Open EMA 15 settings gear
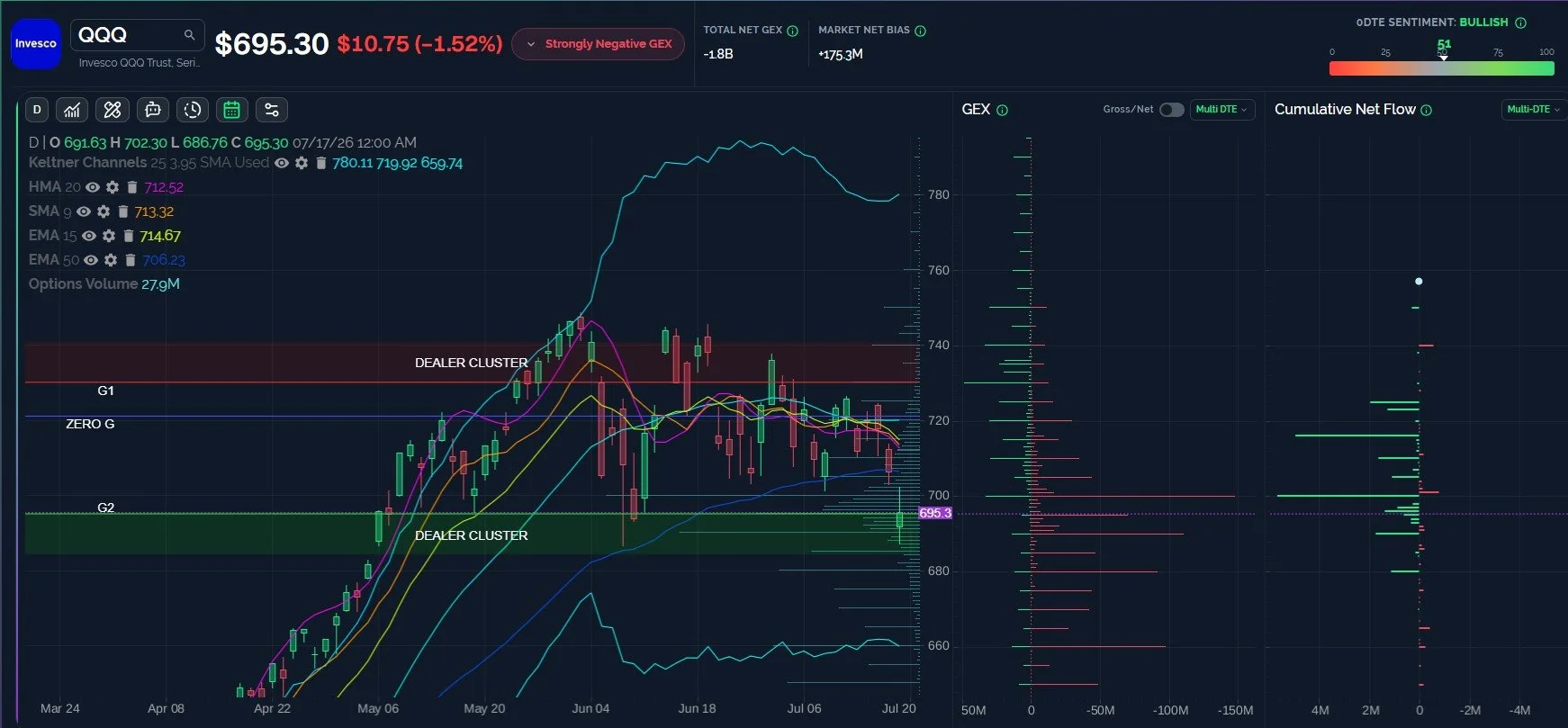This screenshot has width=1568, height=728. click(x=109, y=236)
